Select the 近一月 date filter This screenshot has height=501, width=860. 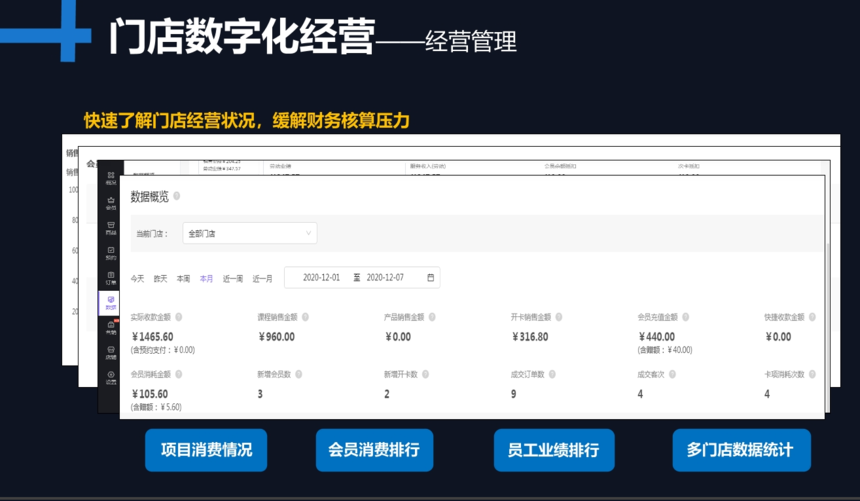pos(262,279)
